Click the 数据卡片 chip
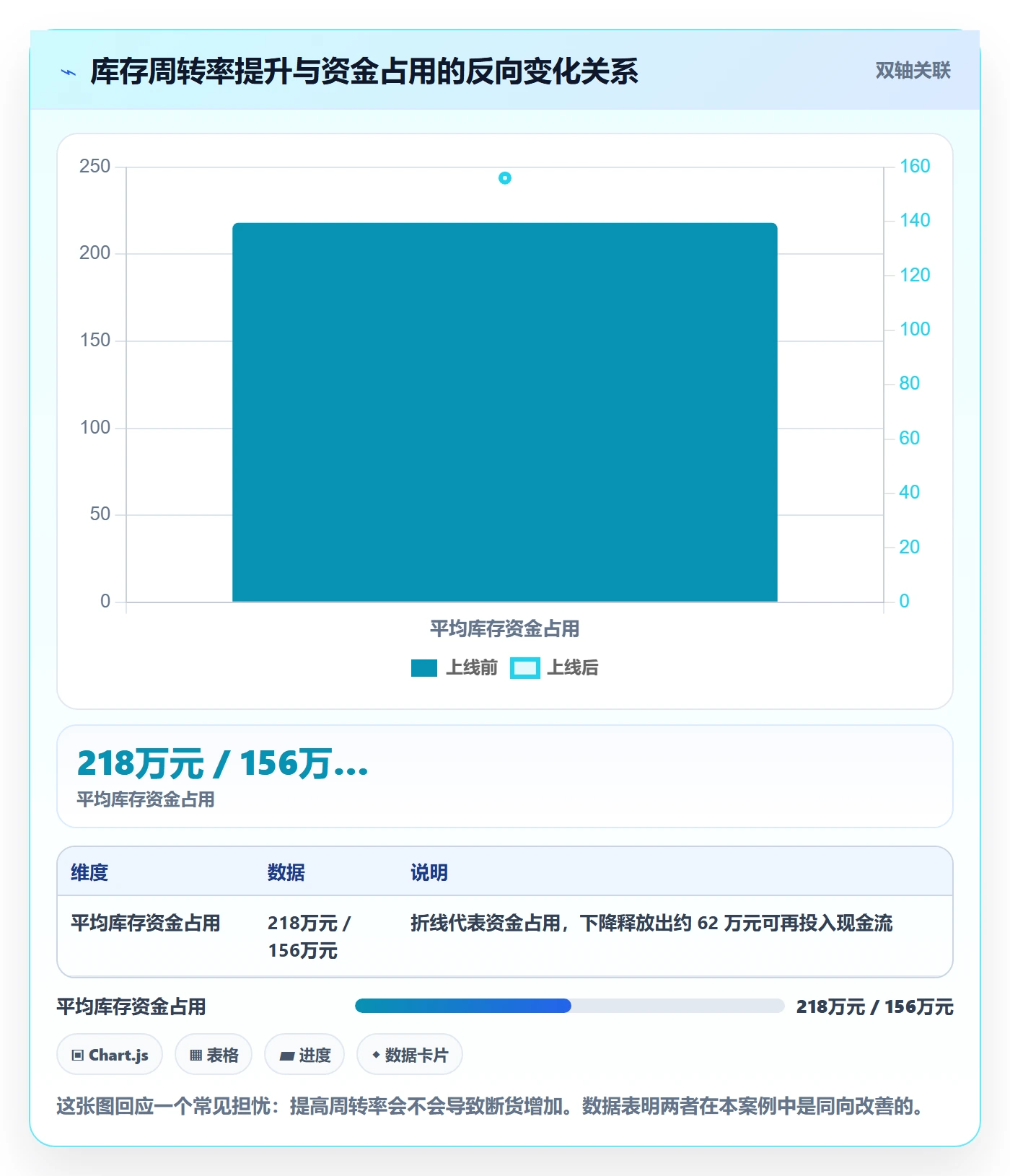 [410, 1055]
